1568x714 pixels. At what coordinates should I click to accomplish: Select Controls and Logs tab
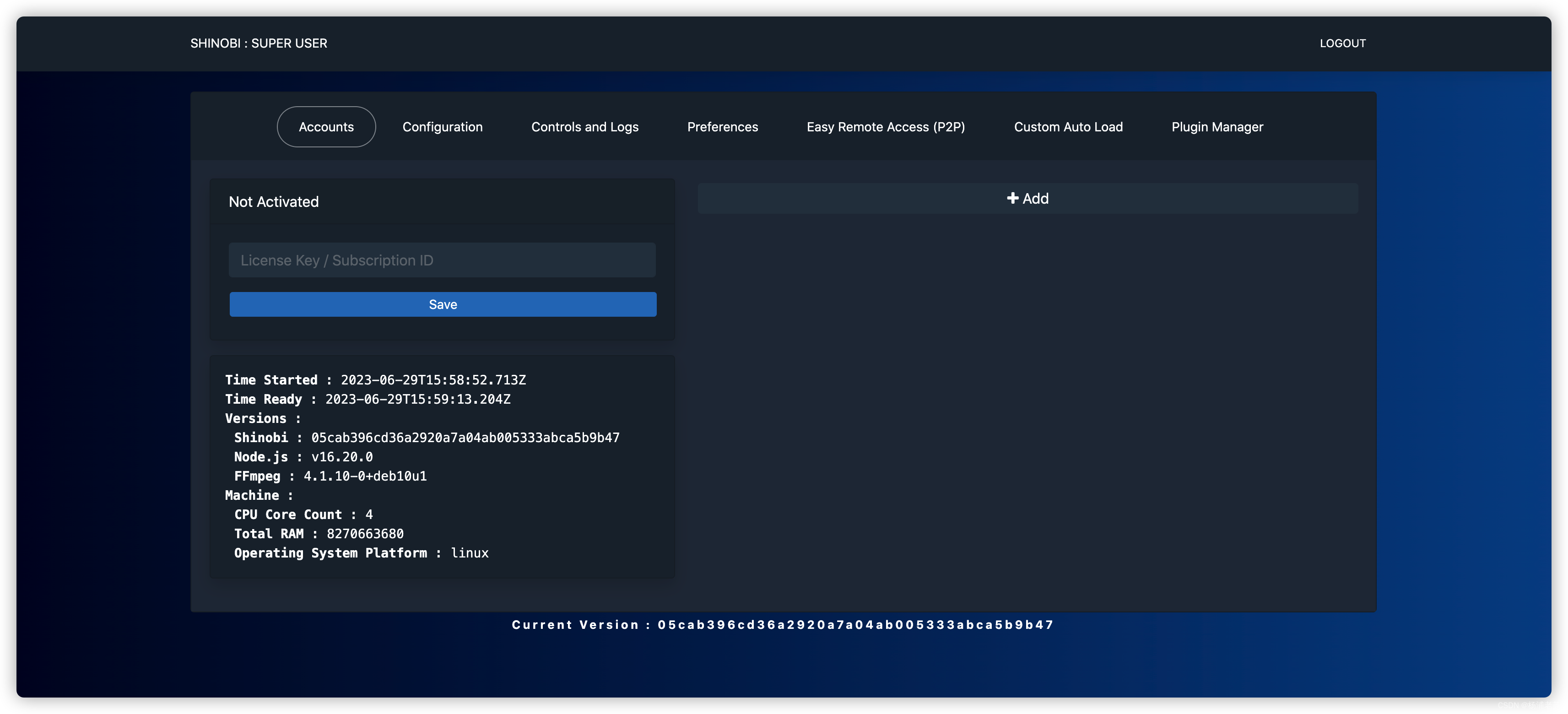[x=584, y=126]
